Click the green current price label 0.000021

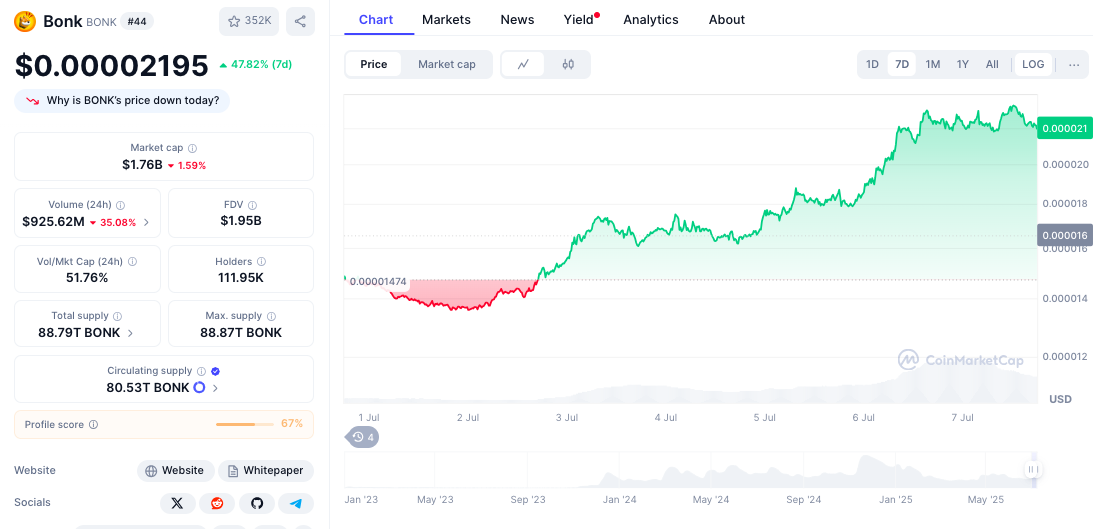point(1064,128)
